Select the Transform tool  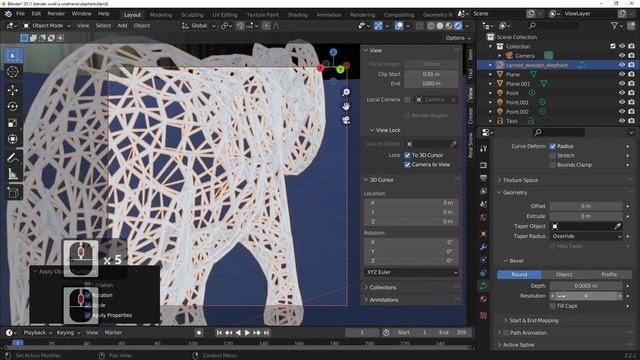point(13,139)
